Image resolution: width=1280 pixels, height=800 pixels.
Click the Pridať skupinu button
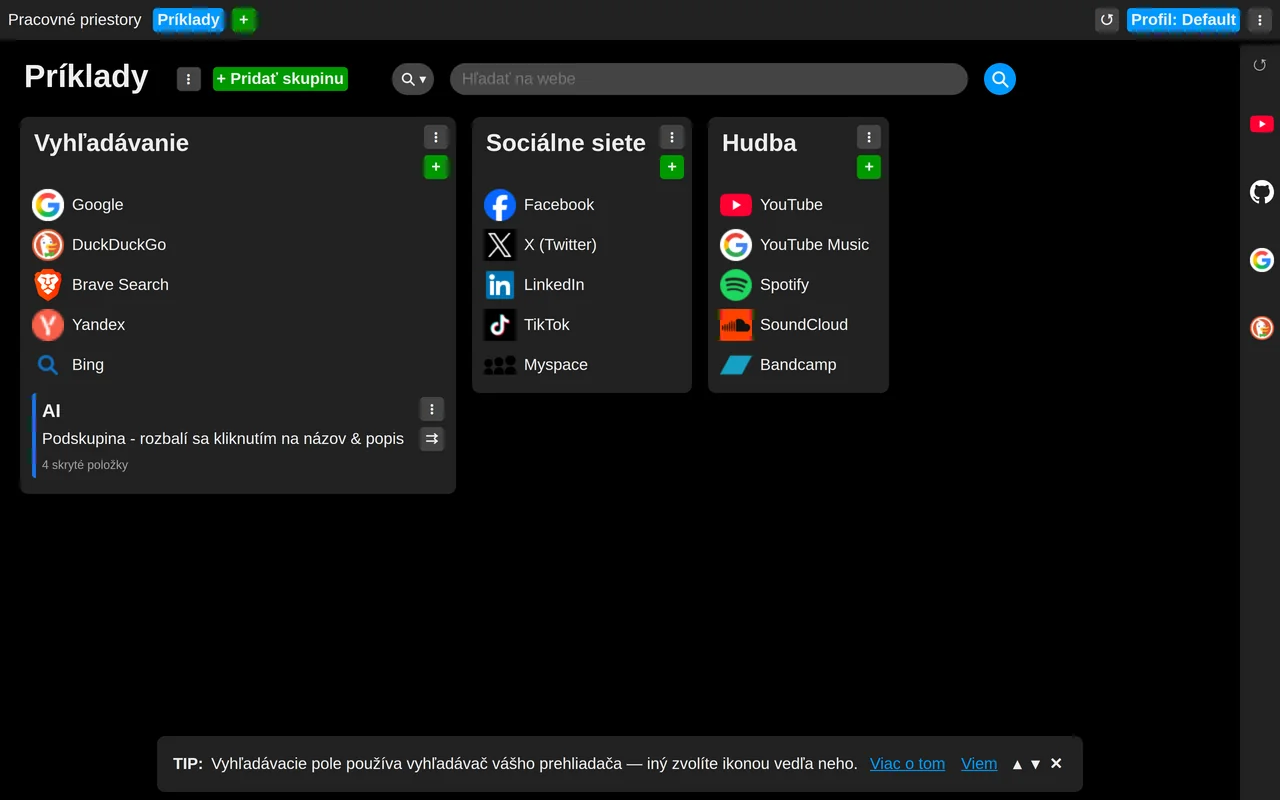coord(280,79)
